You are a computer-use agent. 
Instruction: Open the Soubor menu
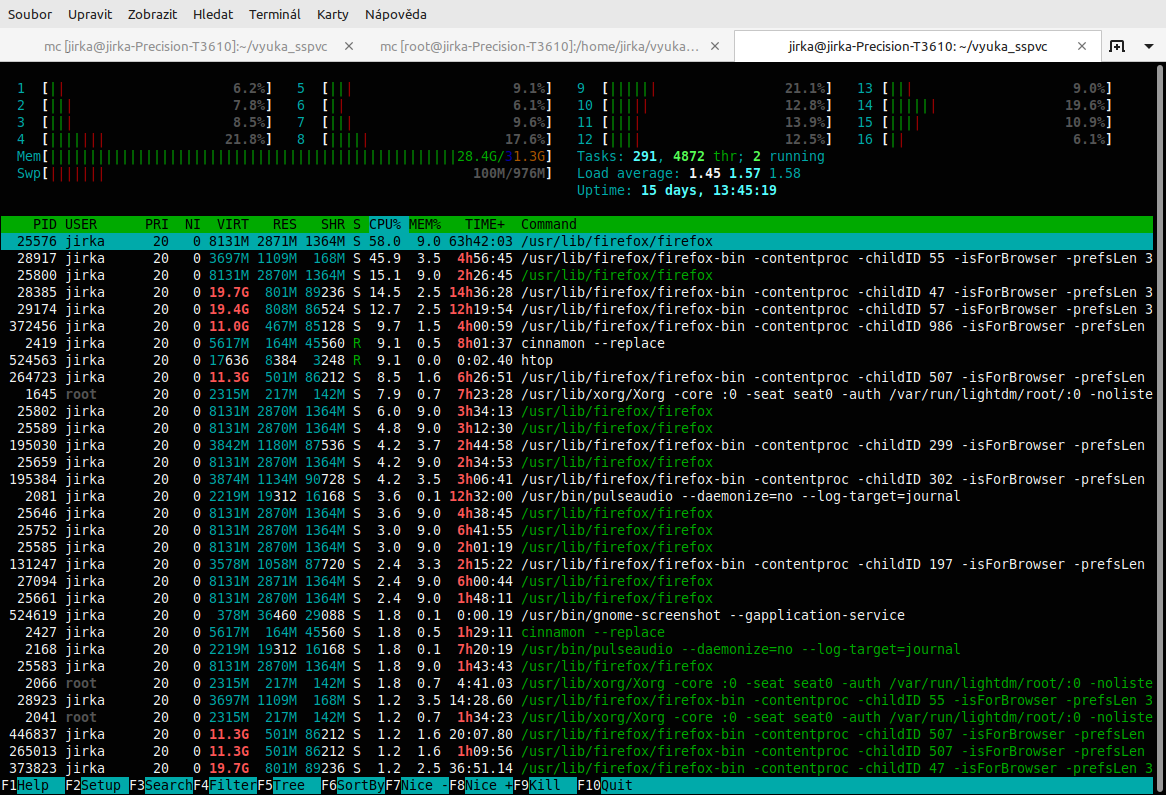point(30,15)
